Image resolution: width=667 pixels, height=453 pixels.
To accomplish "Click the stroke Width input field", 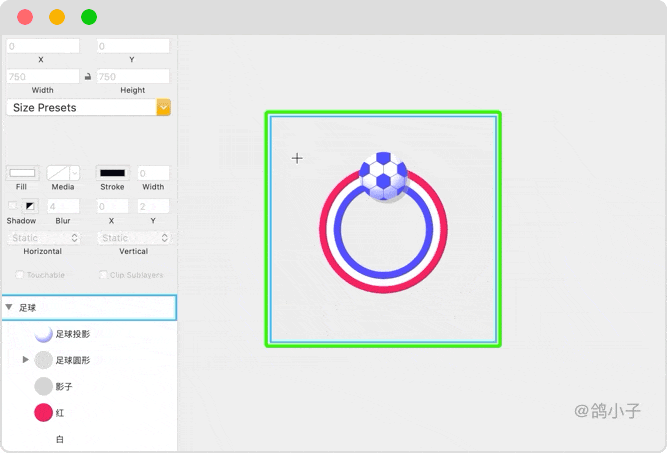I will pyautogui.click(x=153, y=173).
